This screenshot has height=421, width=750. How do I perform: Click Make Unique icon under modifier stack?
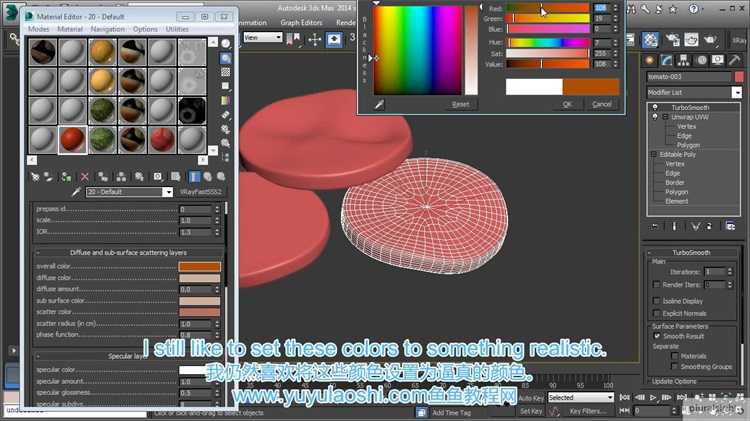[695, 226]
